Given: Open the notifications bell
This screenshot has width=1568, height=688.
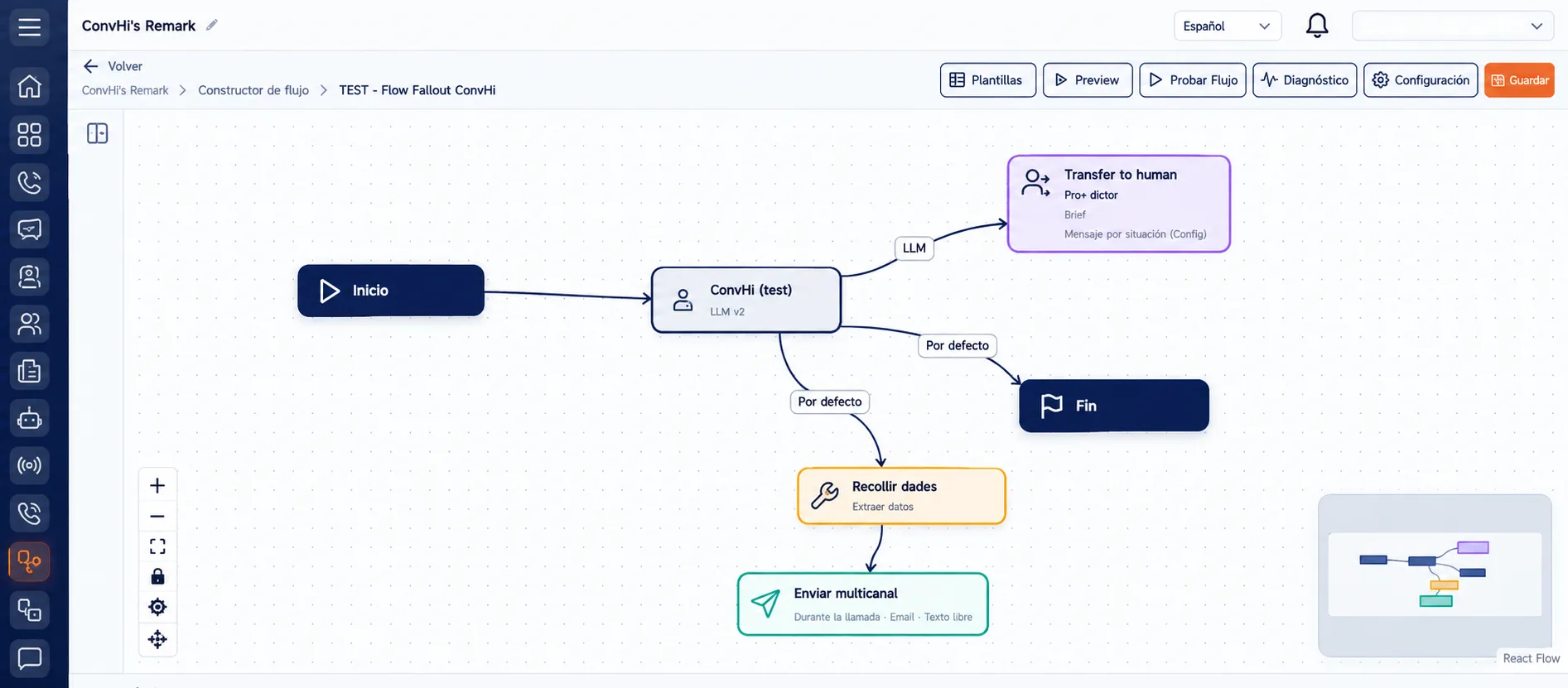Looking at the screenshot, I should (x=1317, y=26).
